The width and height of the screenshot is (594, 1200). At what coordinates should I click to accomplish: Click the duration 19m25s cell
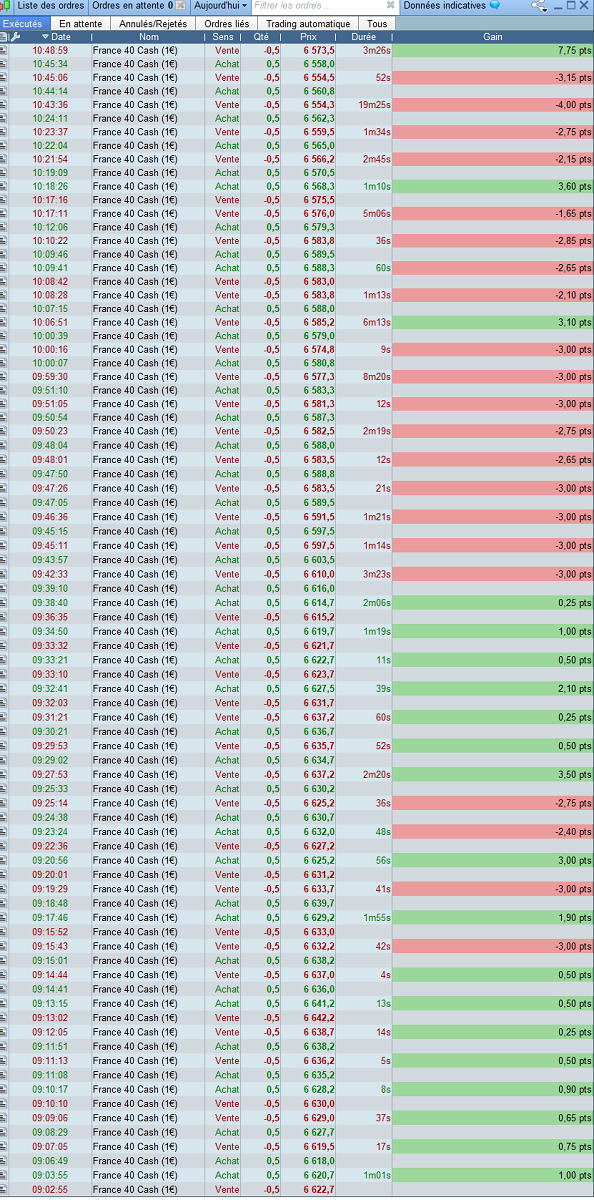tap(365, 104)
